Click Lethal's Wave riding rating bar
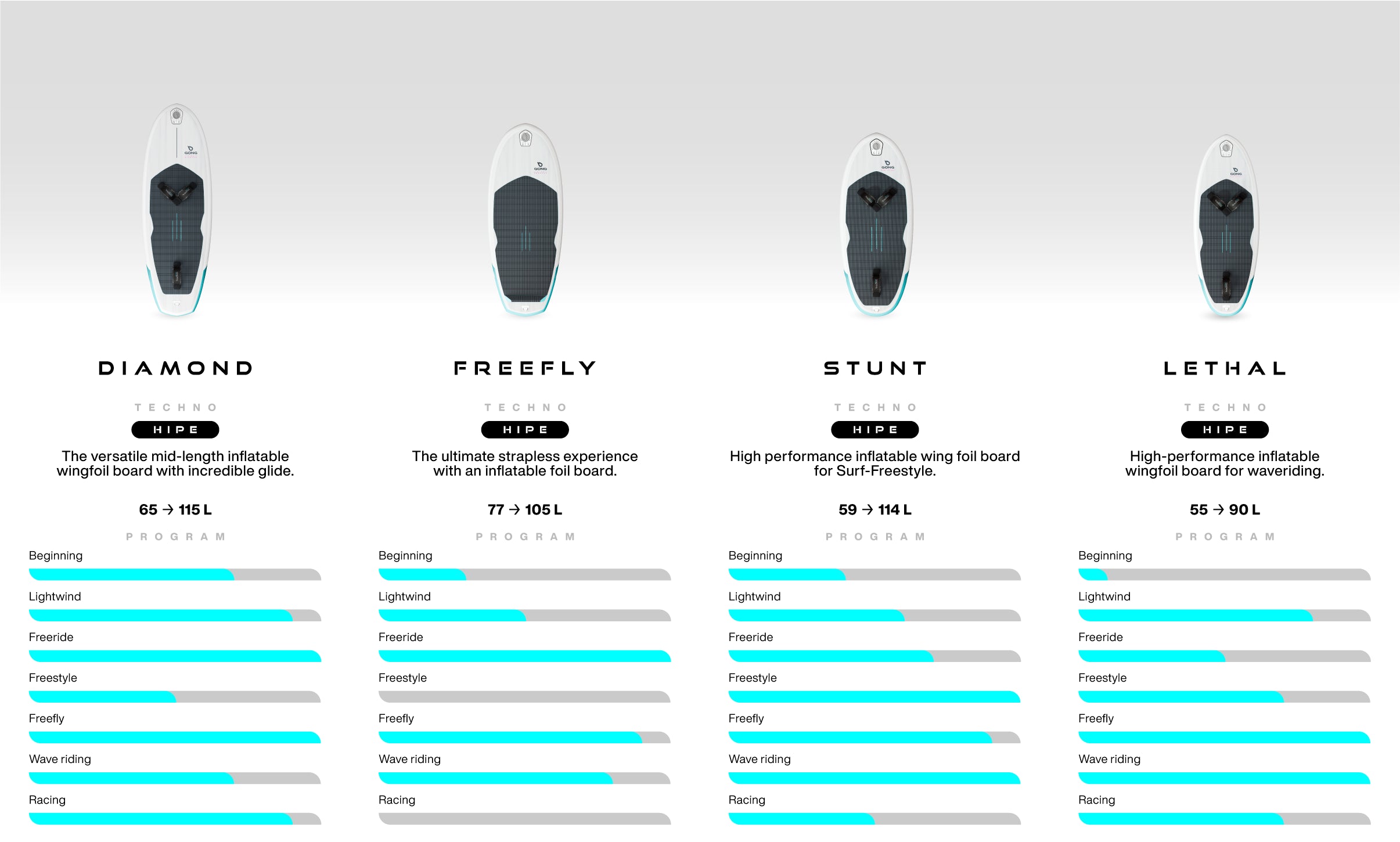 tap(1224, 778)
